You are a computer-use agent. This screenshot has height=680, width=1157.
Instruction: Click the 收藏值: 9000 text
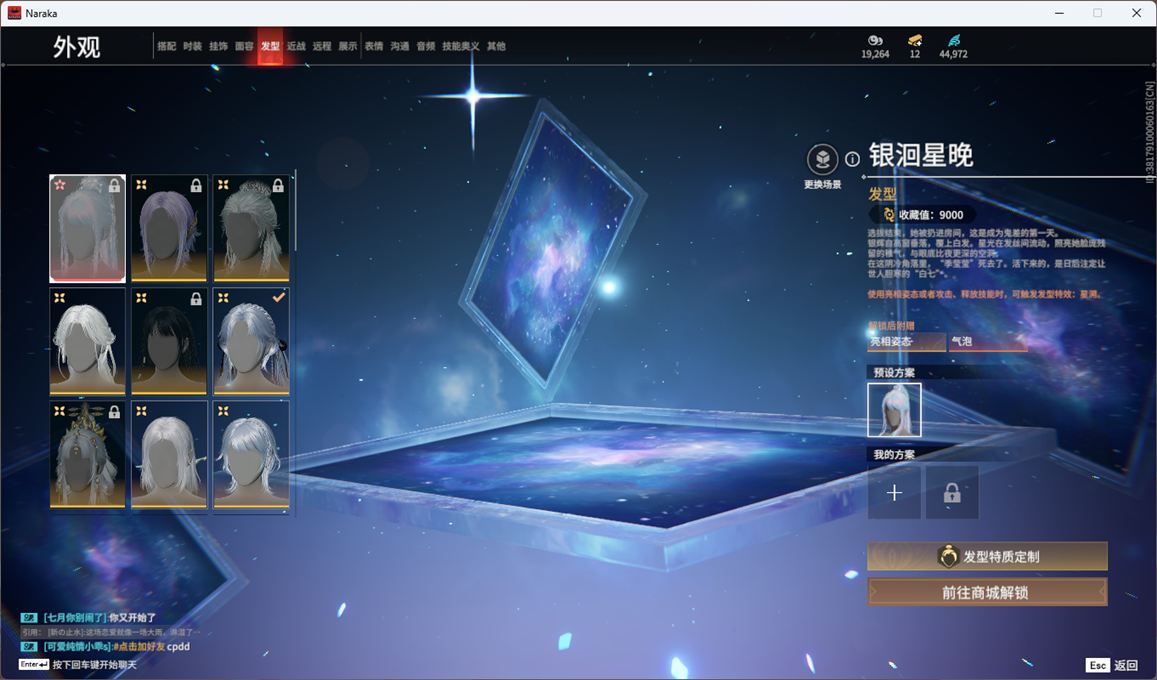(x=930, y=215)
